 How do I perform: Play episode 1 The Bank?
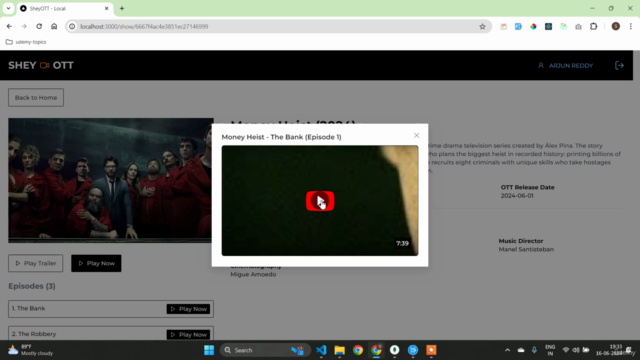188,309
